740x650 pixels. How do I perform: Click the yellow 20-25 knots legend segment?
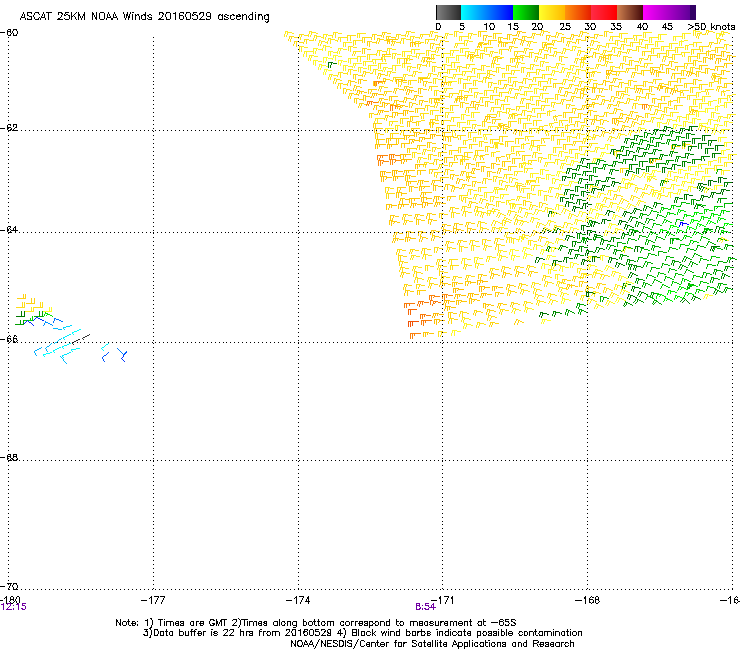pos(552,12)
